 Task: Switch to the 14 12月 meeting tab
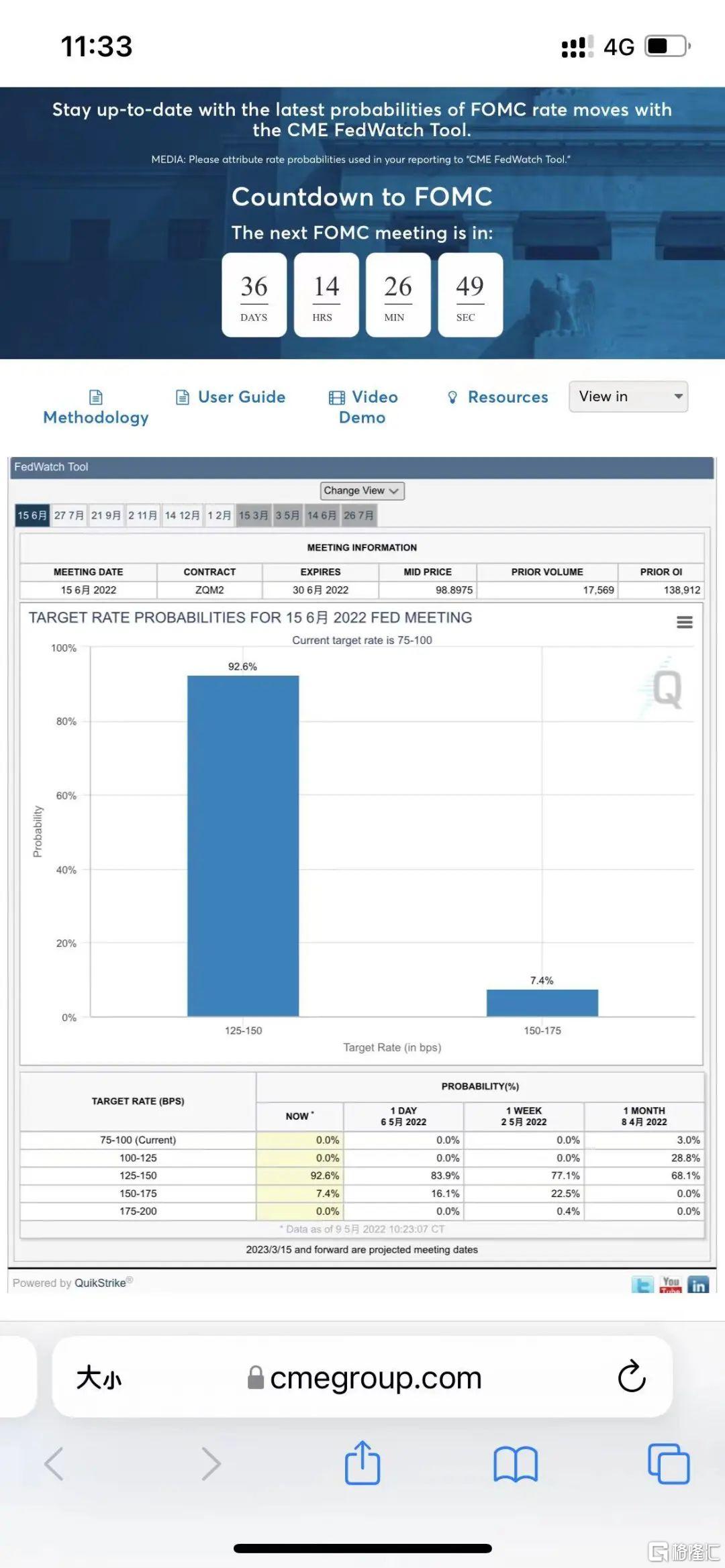[x=182, y=515]
